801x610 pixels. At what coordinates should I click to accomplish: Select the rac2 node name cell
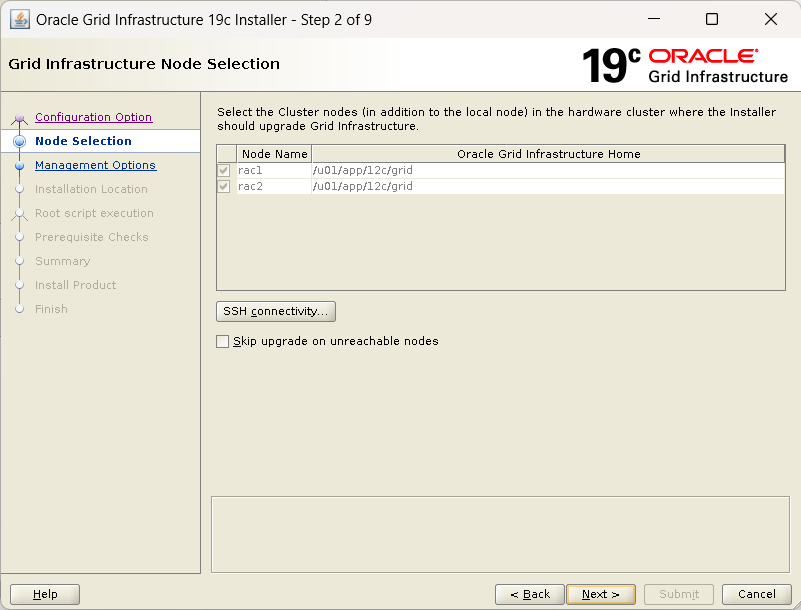coord(274,186)
